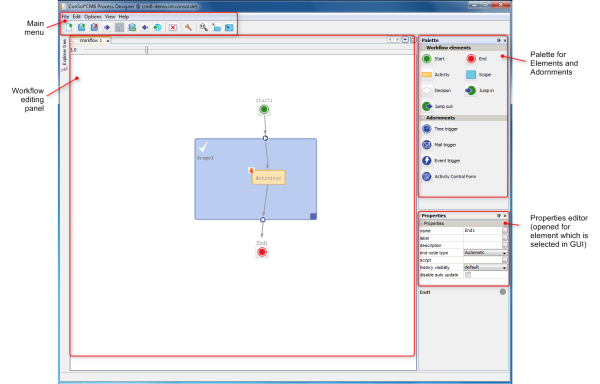Viewport: 600px width, 384px height.
Task: Select the Start1 node on the canvas
Action: tap(264, 110)
